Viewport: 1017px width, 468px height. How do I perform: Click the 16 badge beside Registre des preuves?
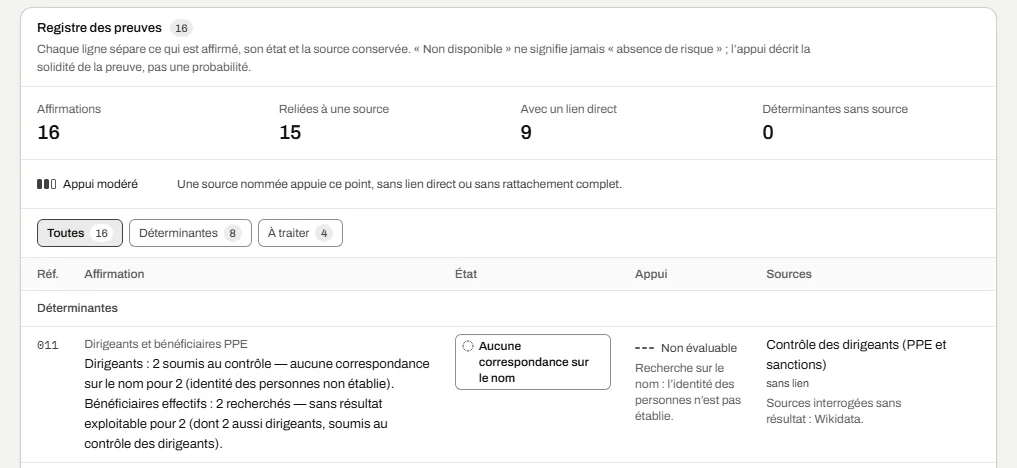182,29
